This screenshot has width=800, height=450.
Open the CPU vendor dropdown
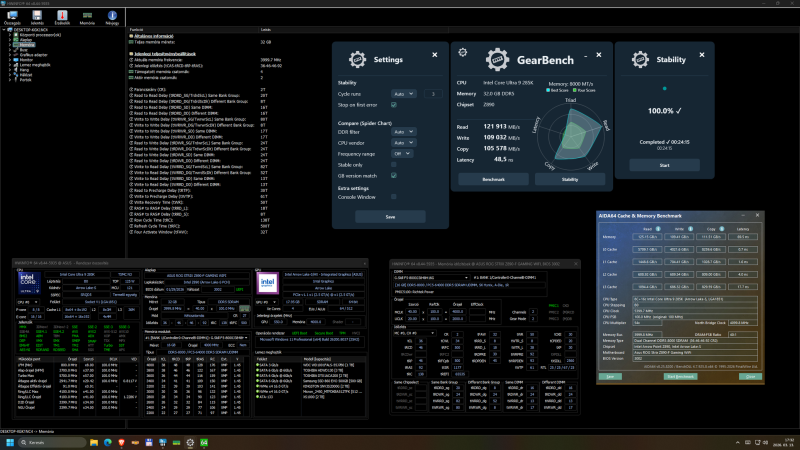[x=403, y=143]
